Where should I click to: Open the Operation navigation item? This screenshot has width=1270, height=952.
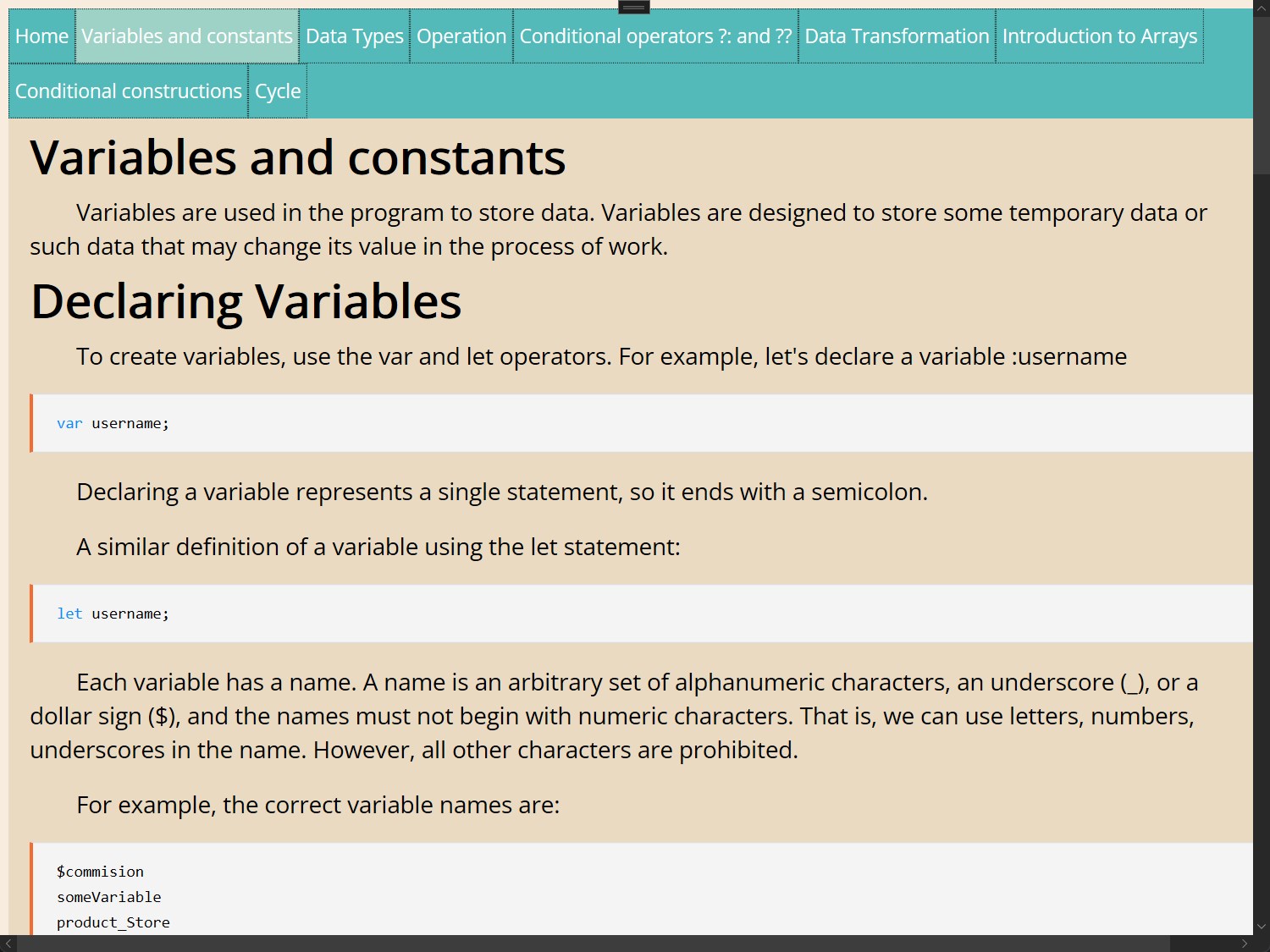(461, 36)
